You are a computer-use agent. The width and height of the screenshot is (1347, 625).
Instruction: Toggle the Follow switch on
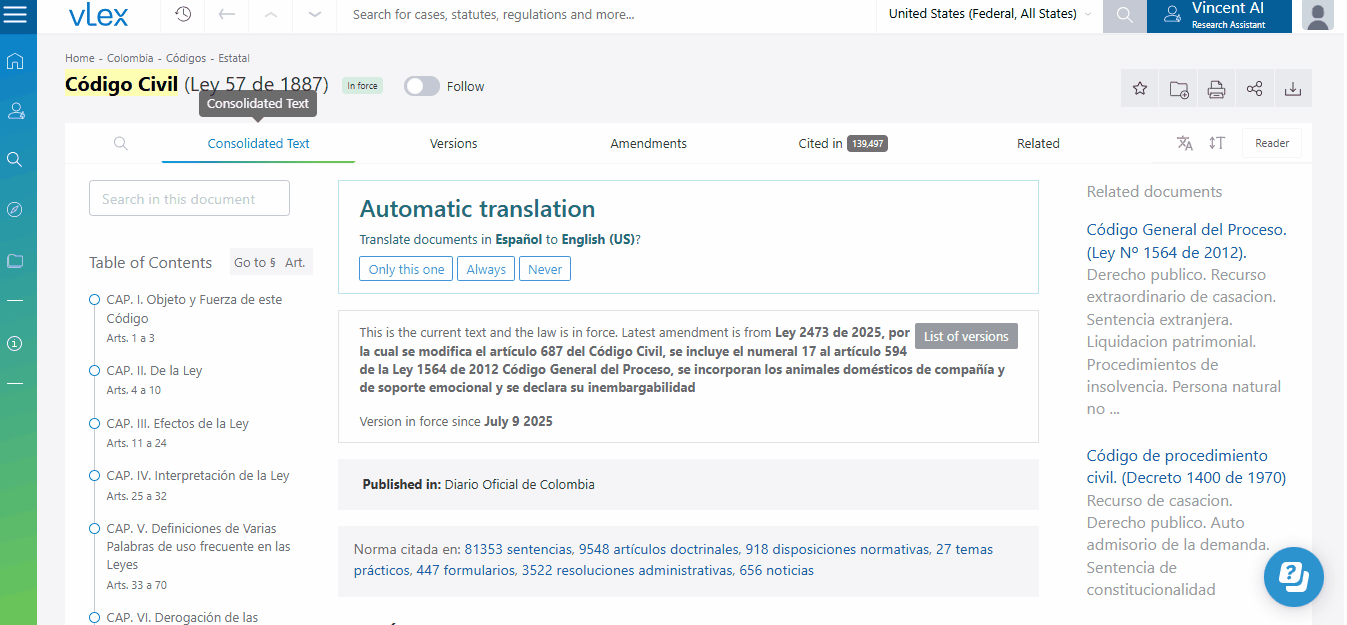pyautogui.click(x=422, y=86)
